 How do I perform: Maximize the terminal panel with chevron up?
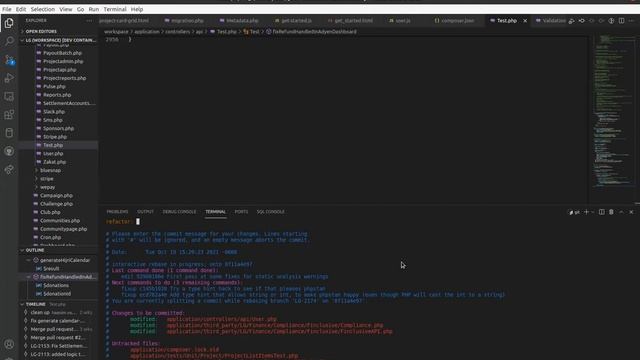tap(621, 212)
